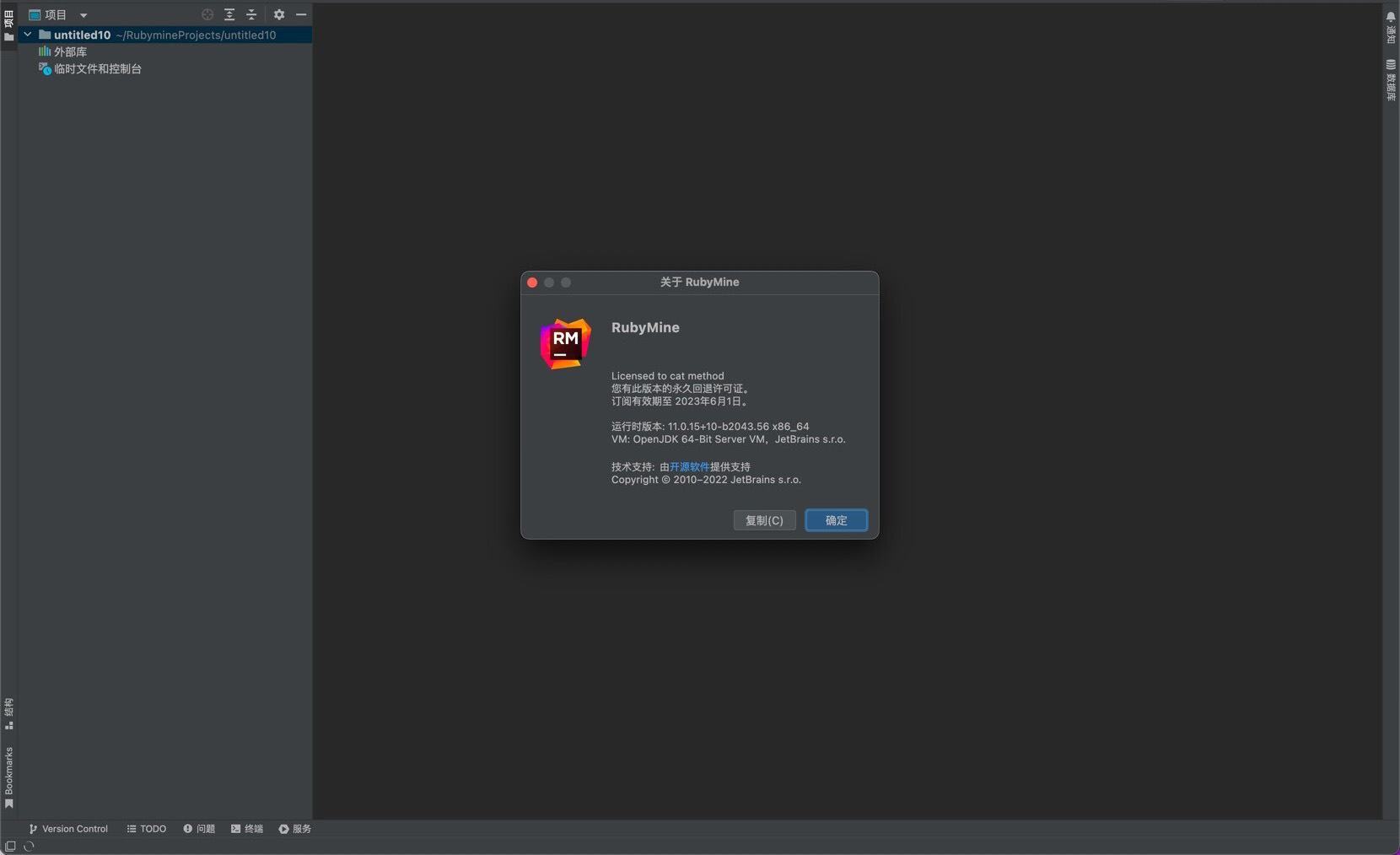Click the RubyMine heading in the dialog
The height and width of the screenshot is (855, 1400).
tap(645, 327)
